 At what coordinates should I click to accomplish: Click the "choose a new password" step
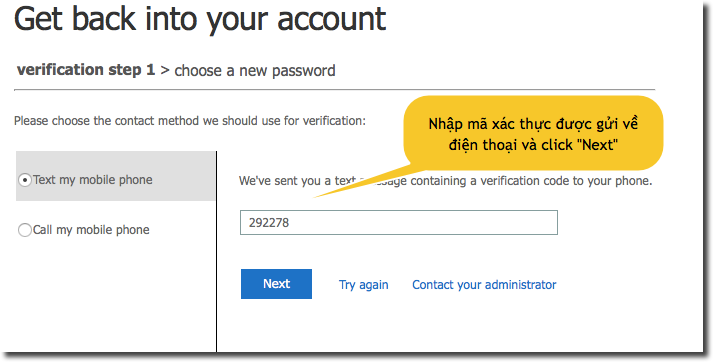255,71
